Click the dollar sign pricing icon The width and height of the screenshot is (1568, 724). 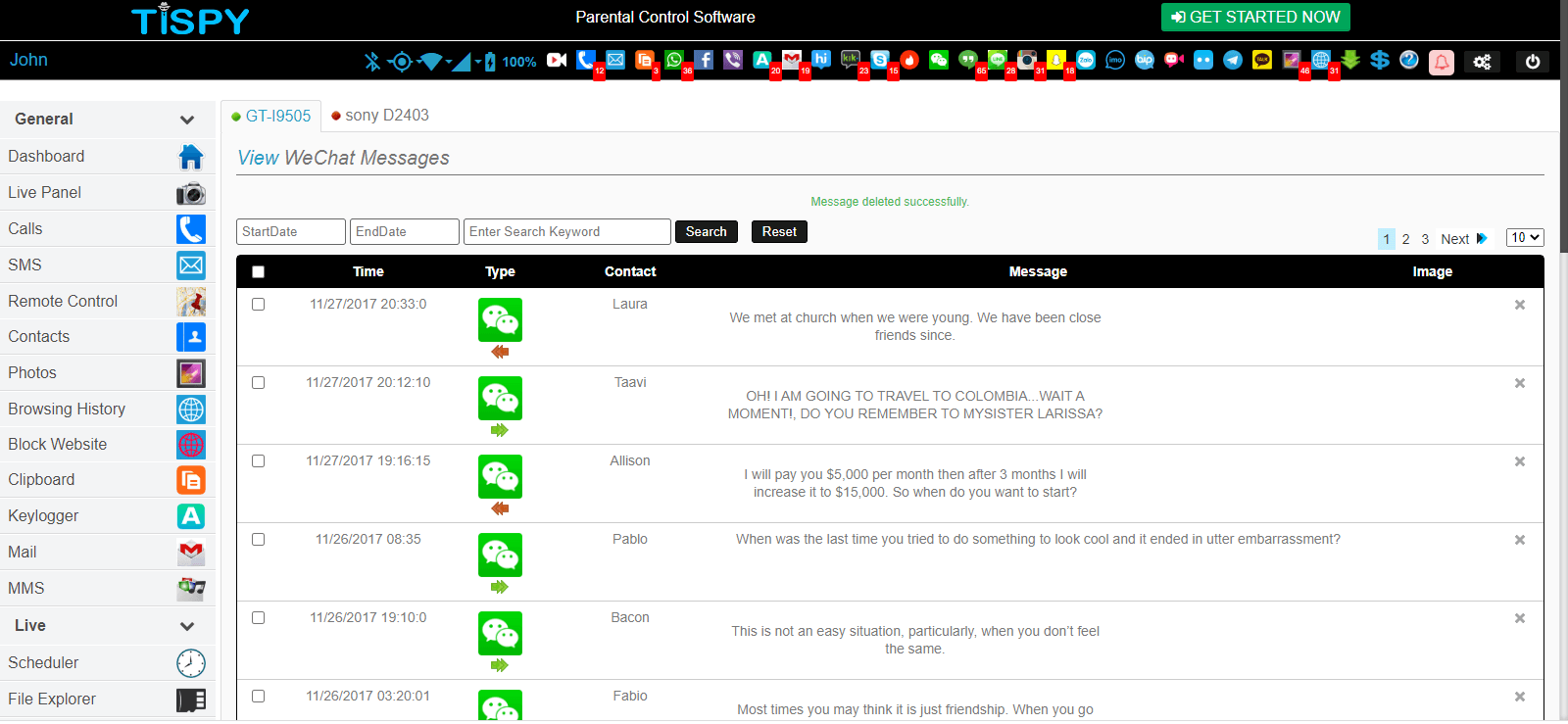(1380, 60)
